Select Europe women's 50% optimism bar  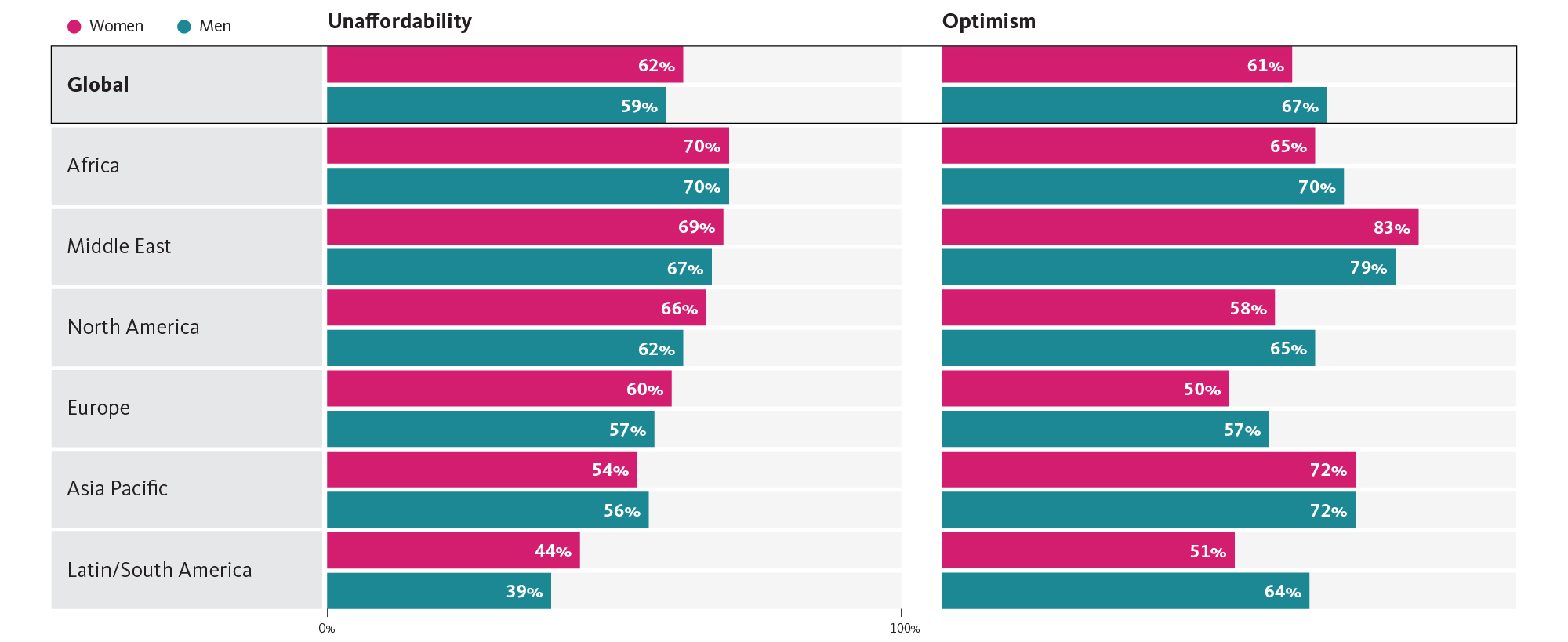1085,389
